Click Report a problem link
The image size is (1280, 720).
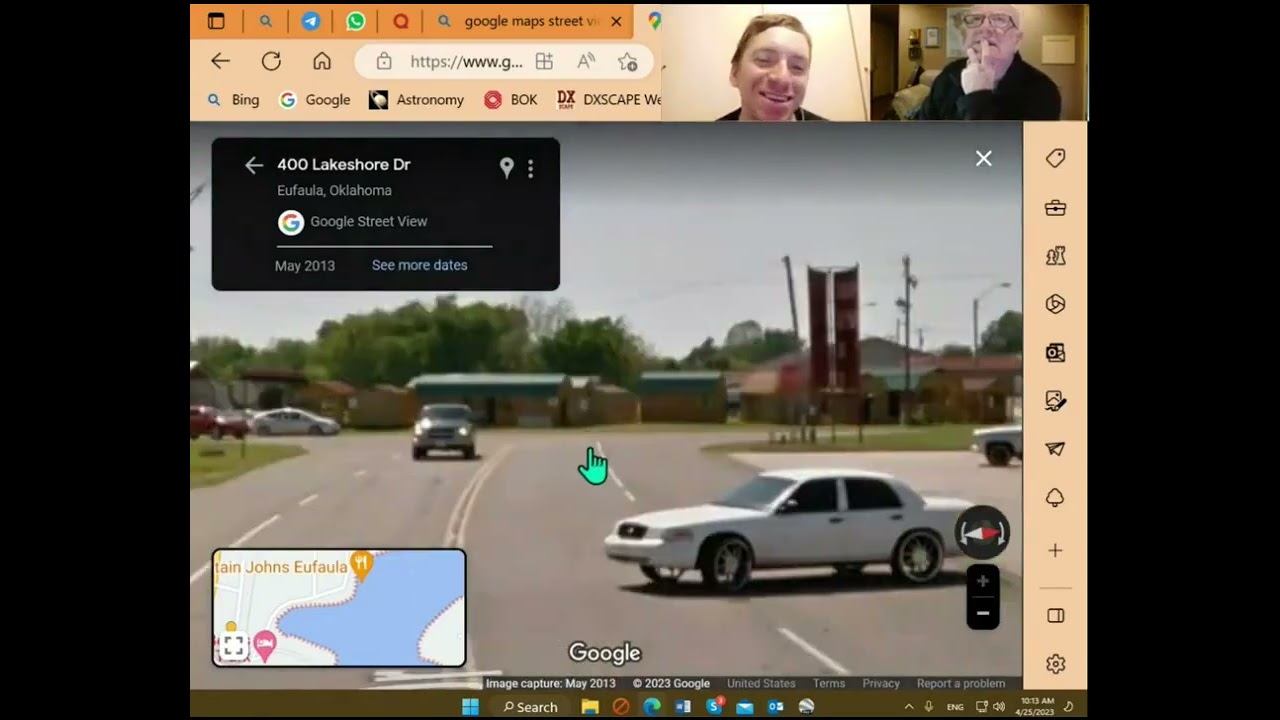[961, 684]
